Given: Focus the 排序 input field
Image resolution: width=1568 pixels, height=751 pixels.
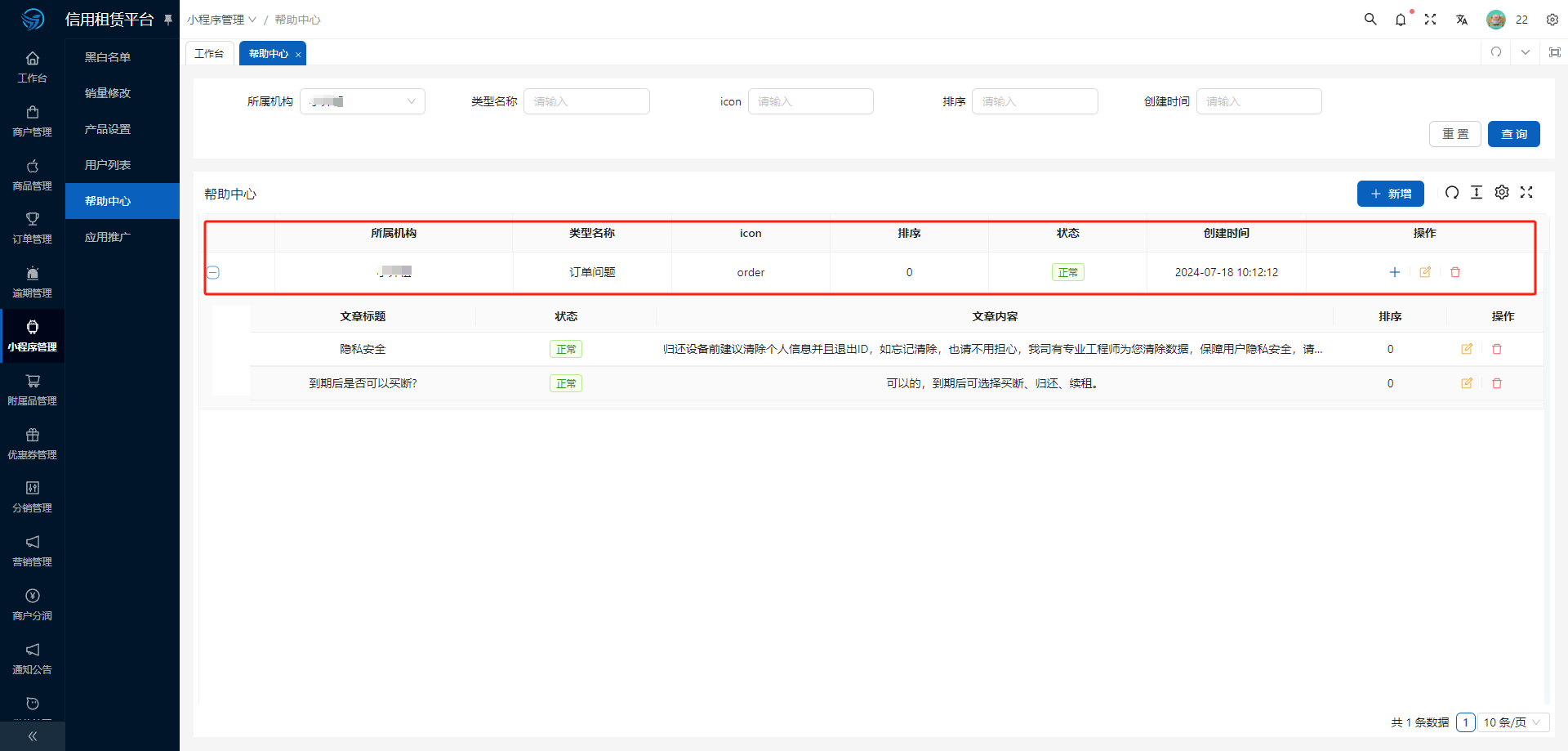Looking at the screenshot, I should 1035,101.
